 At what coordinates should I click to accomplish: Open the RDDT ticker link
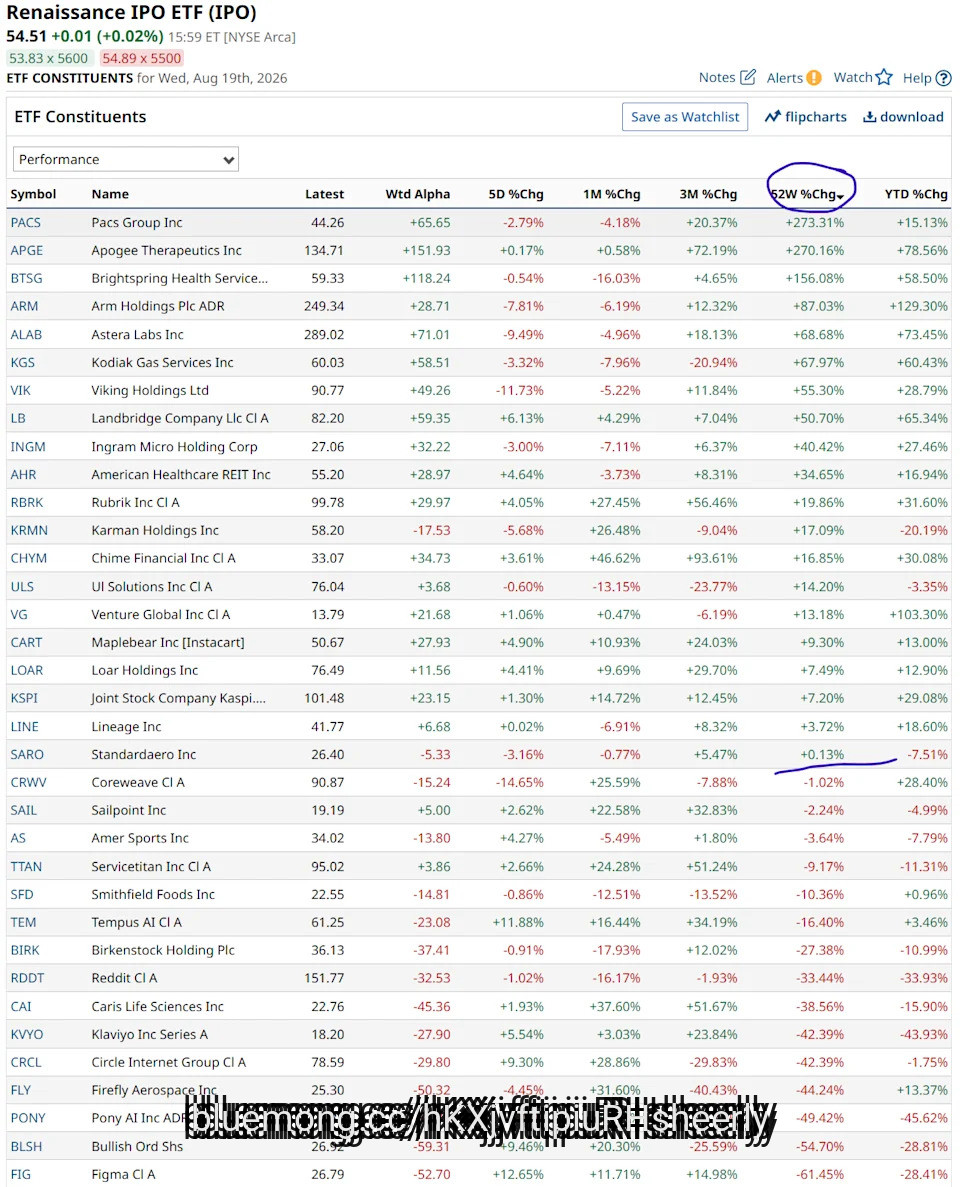point(27,978)
